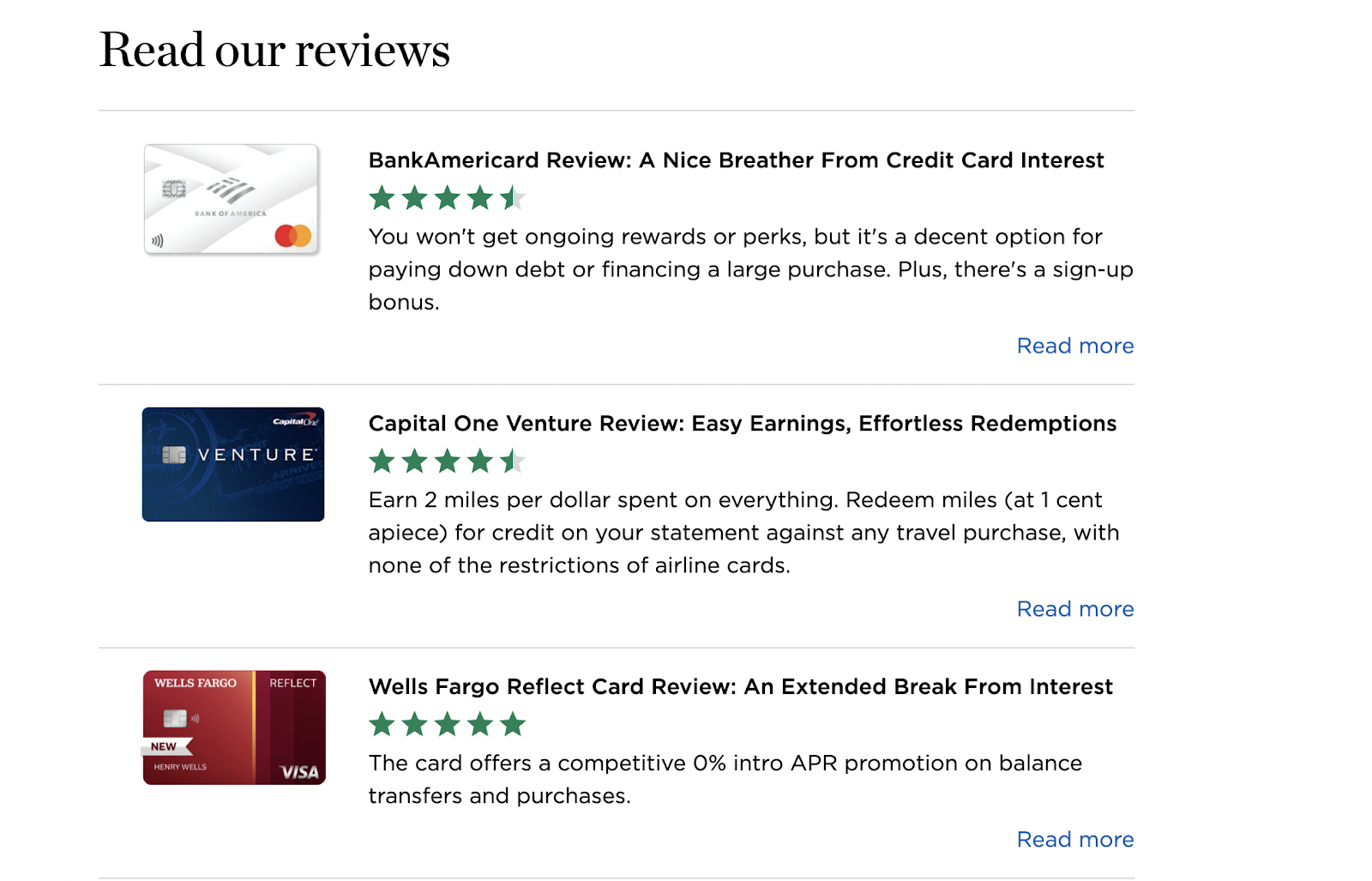Click Read more under Wells Fargo Reflect review

(1075, 839)
